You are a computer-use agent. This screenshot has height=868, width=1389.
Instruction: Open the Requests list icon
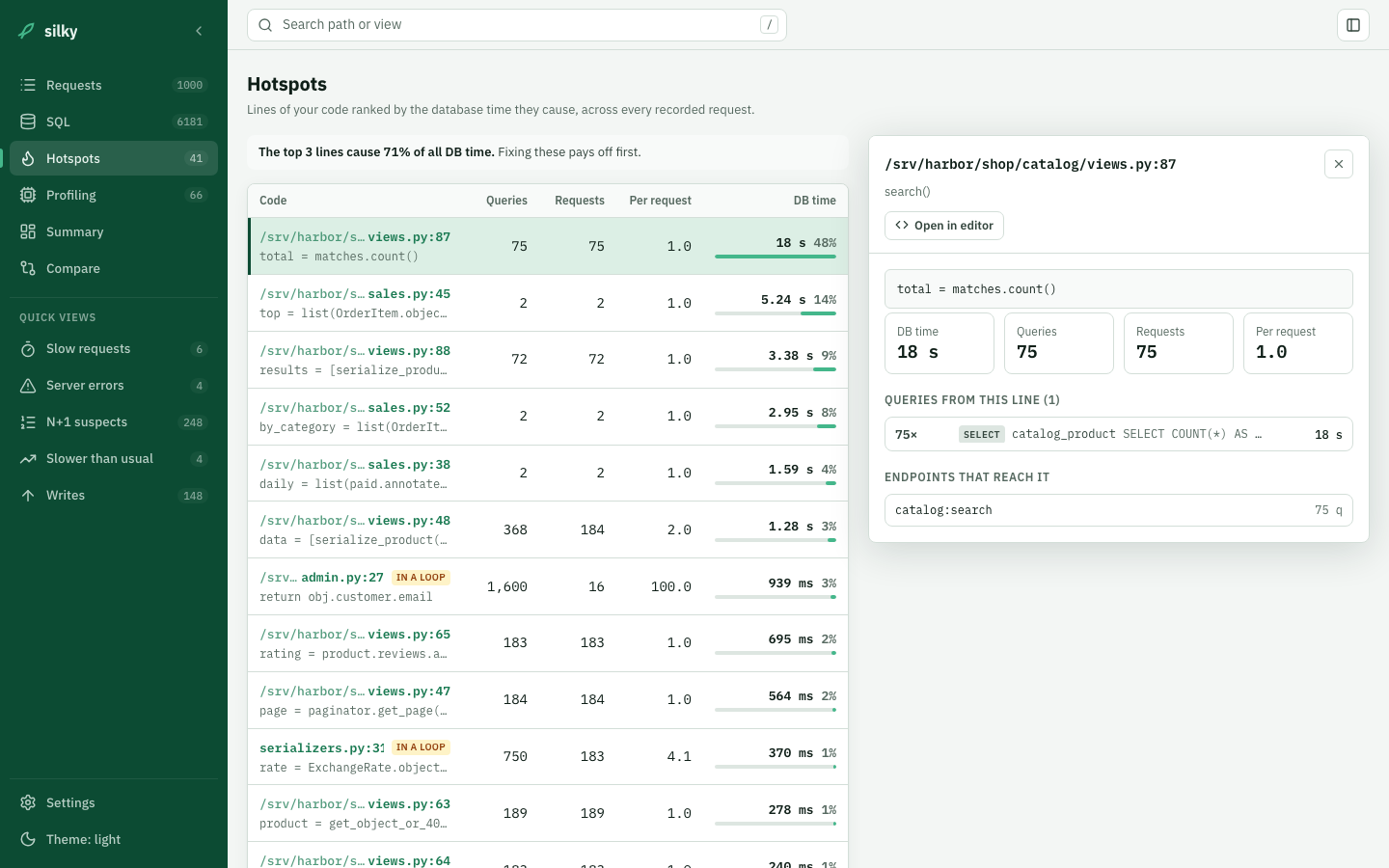[28, 85]
